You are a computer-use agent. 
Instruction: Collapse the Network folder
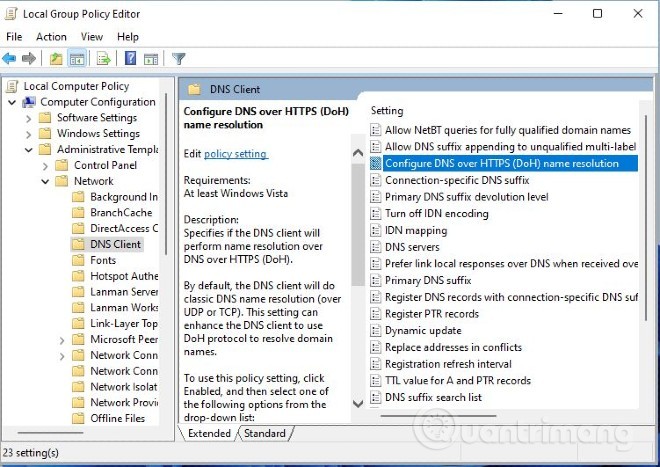click(45, 181)
